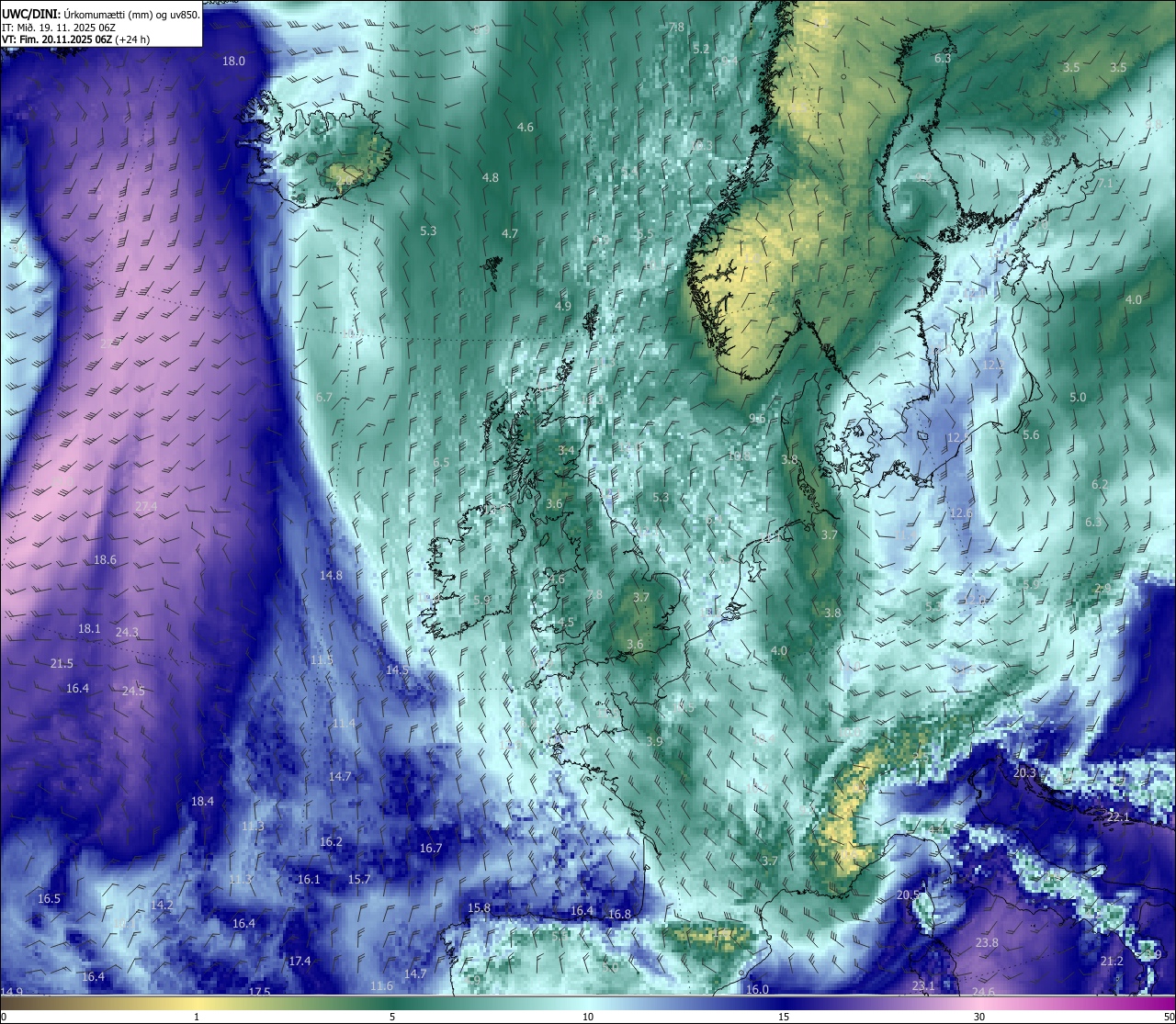Click the colorbar tick label '30'

[979, 1017]
